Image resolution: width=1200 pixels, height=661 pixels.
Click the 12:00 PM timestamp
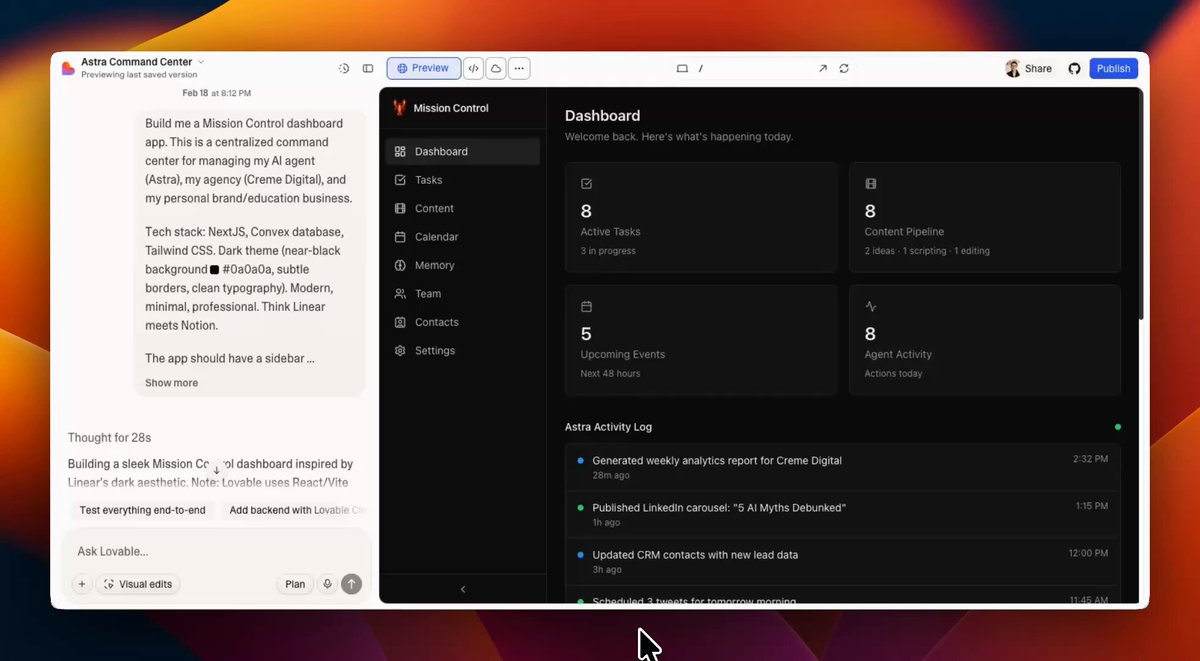click(1088, 553)
